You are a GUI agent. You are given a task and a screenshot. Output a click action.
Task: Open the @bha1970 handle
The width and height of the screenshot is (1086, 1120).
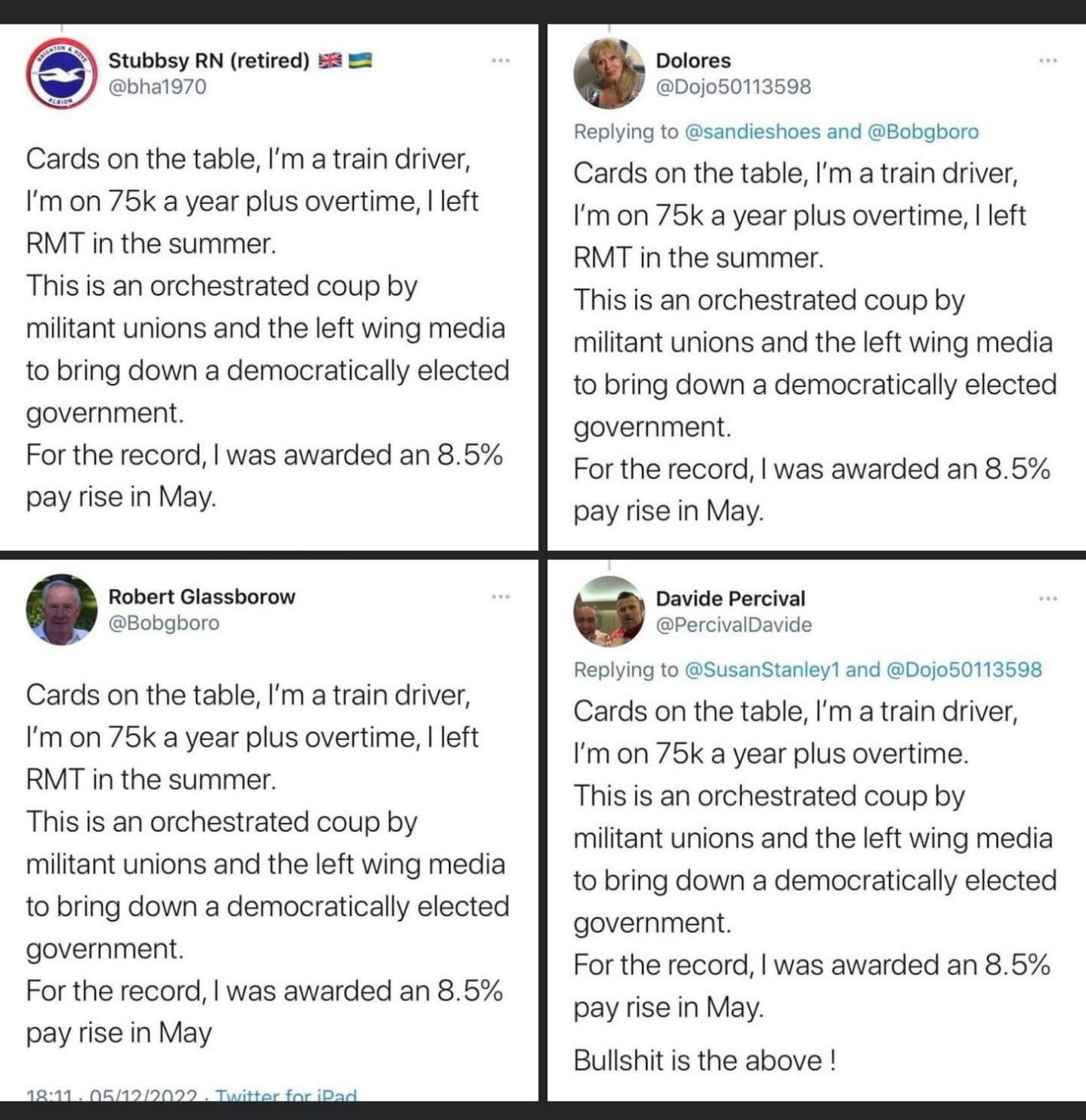coord(157,87)
